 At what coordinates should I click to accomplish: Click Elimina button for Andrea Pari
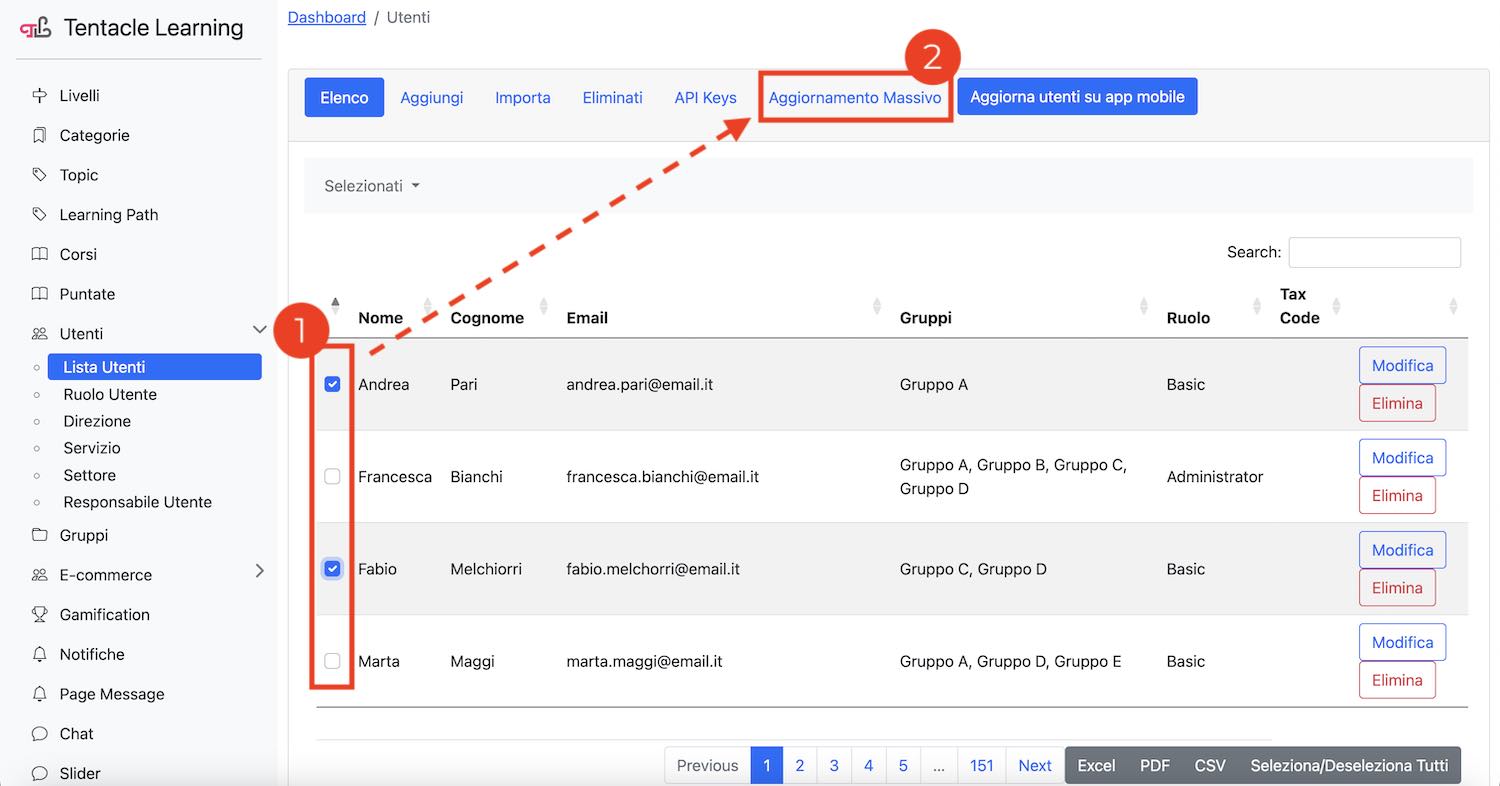1397,403
